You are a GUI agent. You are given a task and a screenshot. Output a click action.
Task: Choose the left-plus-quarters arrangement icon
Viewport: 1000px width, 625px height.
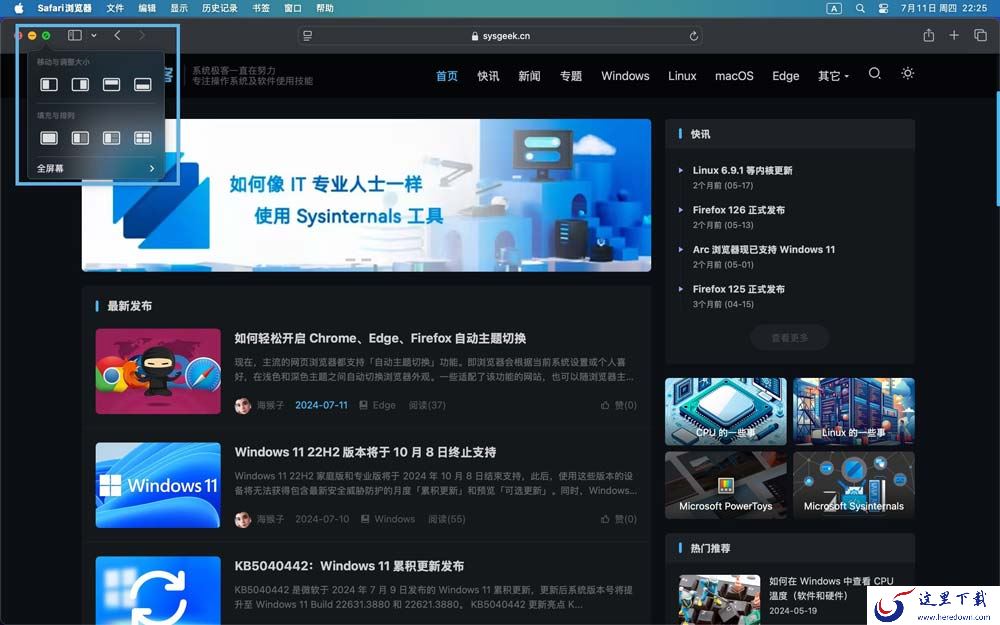112,138
